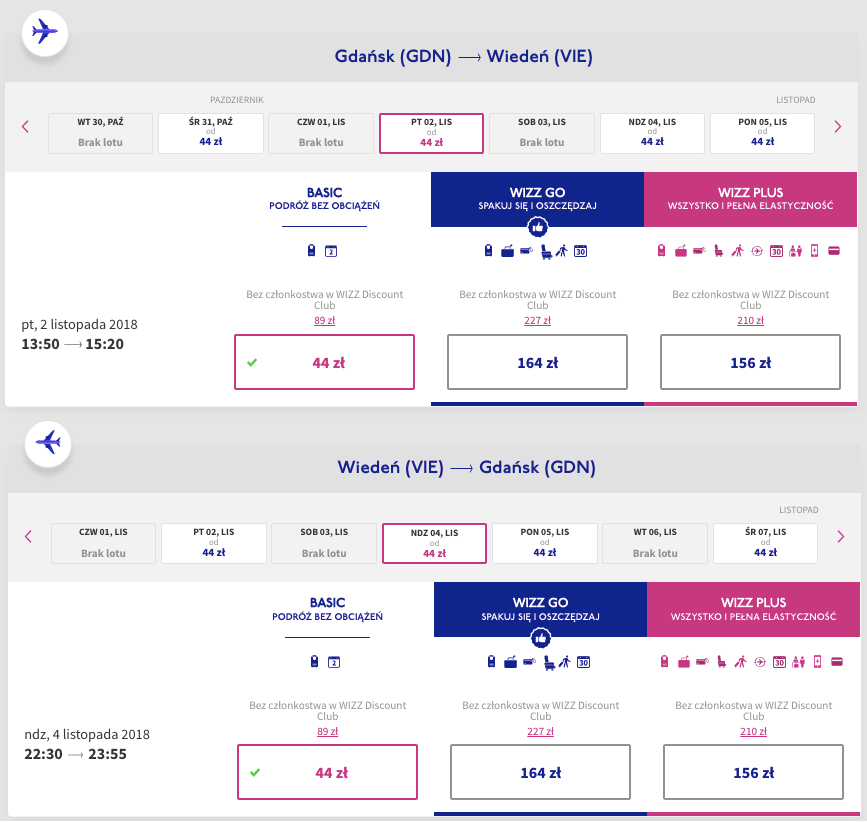Viewport: 867px width, 822px height.
Task: Click the Gdańsk (GDN) → Wiedeń (VIE) heading
Action: point(463,56)
